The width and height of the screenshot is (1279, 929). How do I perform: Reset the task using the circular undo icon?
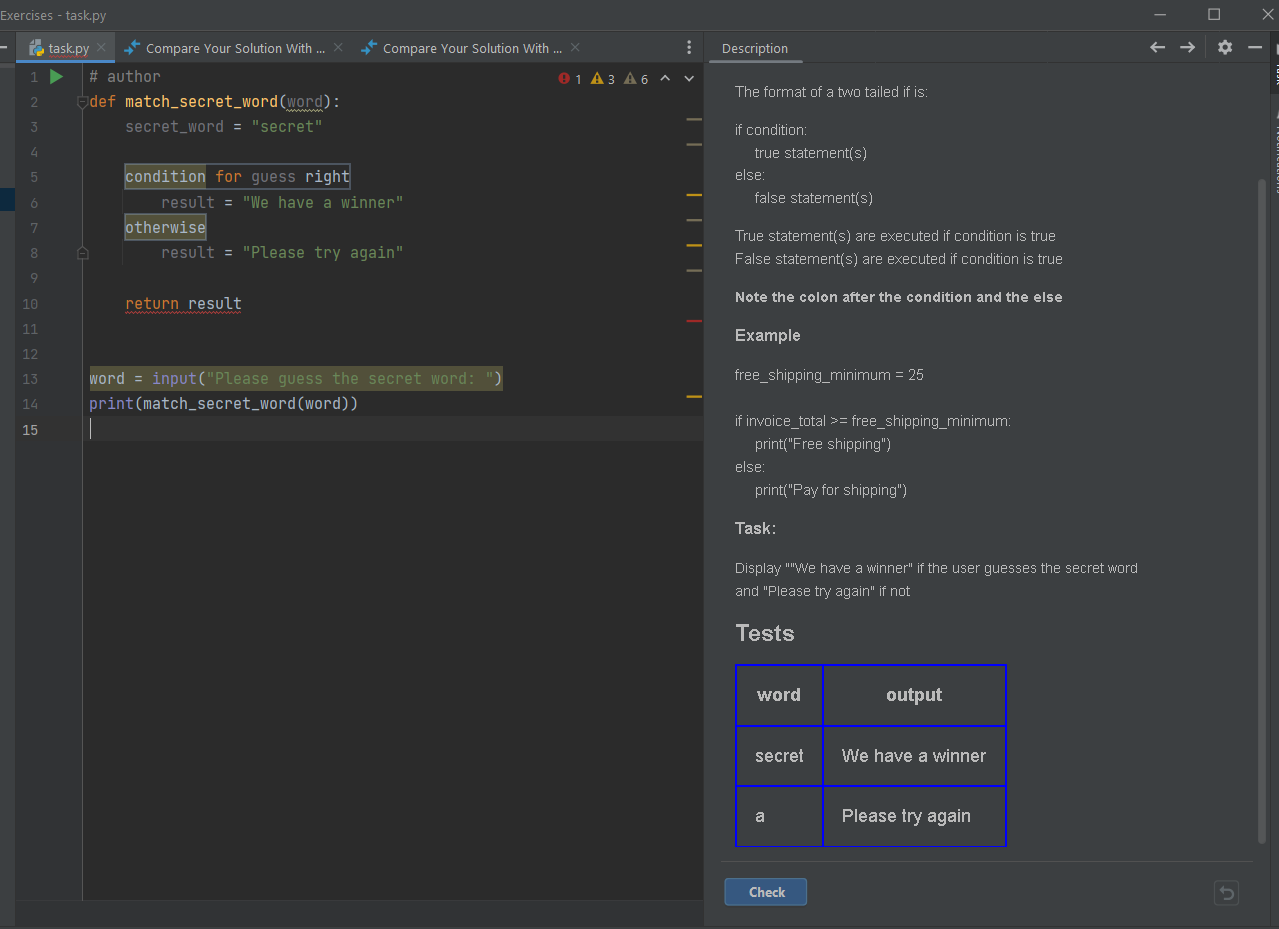(1226, 892)
